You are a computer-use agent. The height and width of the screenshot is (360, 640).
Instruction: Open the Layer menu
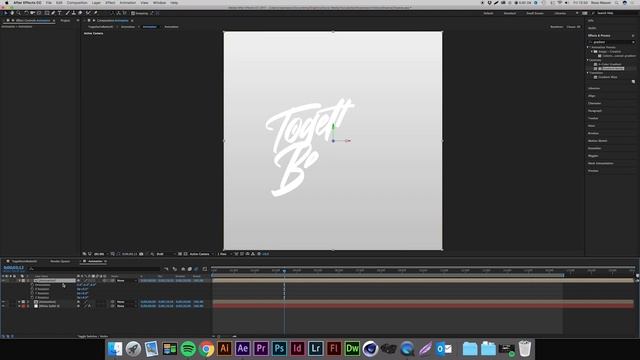click(x=96, y=3)
